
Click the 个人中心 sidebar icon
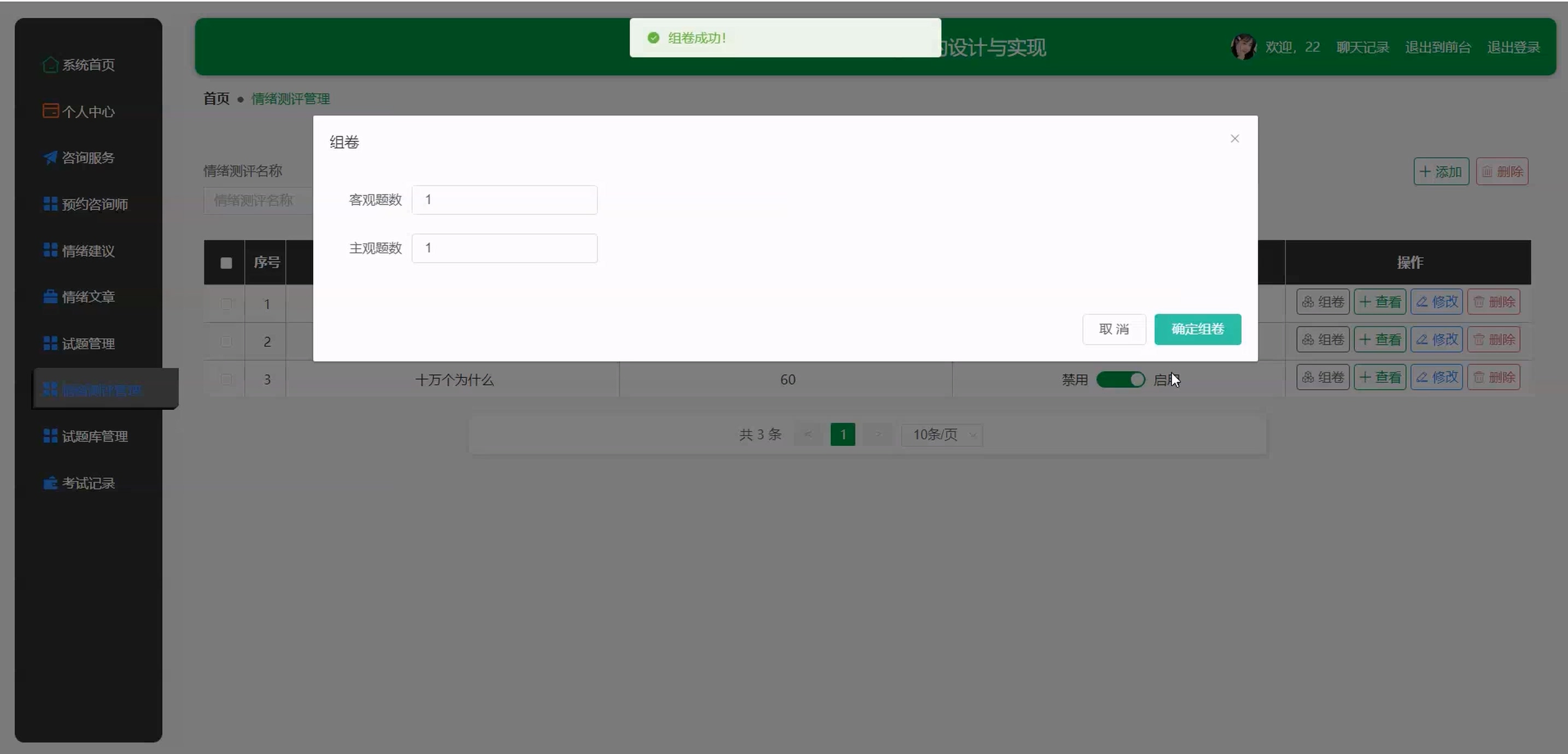point(50,111)
